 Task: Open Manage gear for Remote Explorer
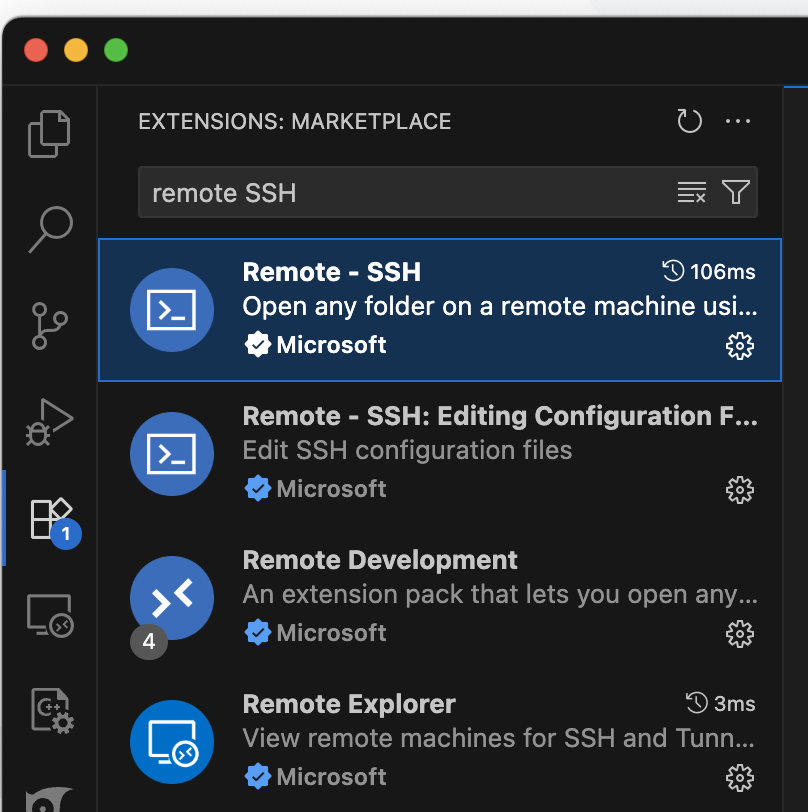(740, 778)
